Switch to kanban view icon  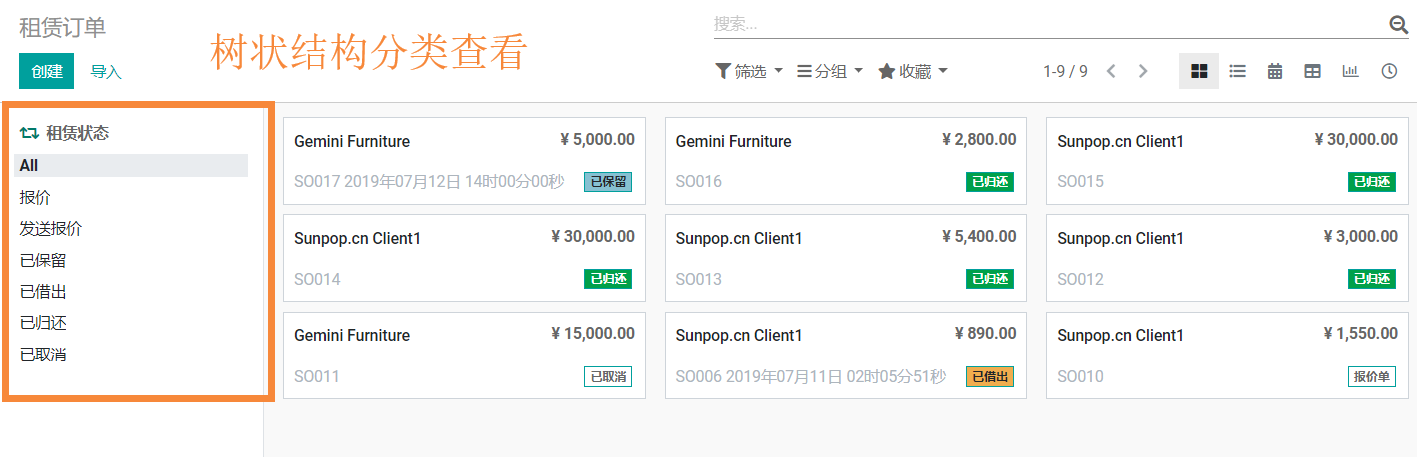point(1199,71)
